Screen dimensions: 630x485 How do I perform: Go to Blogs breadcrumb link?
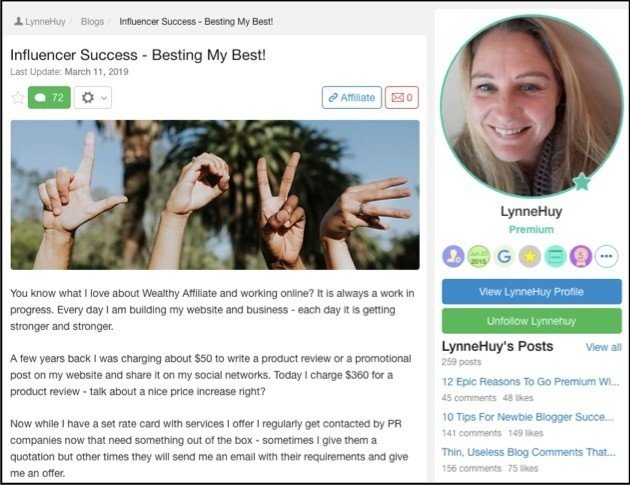click(92, 20)
